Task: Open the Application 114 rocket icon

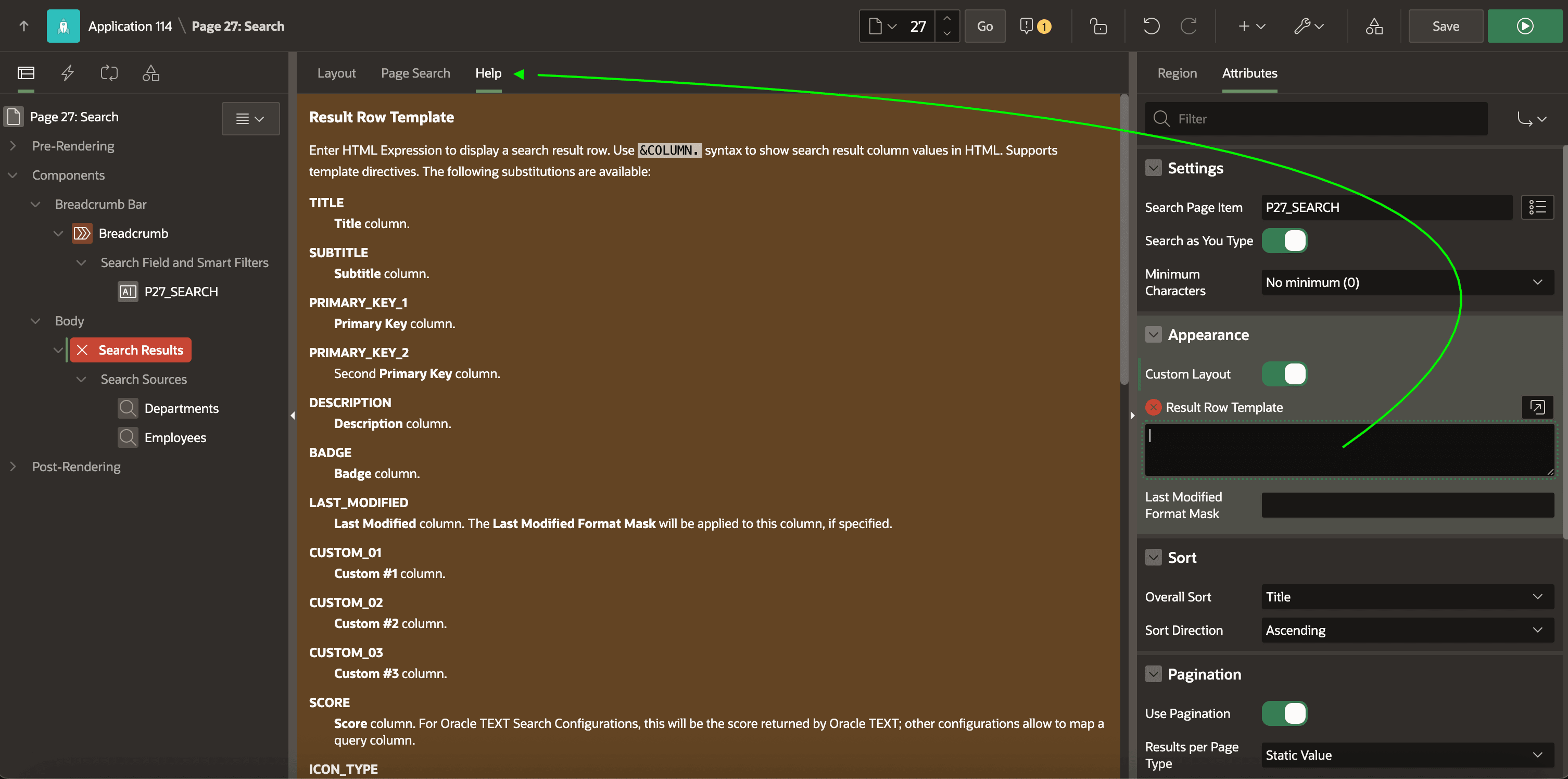Action: pyautogui.click(x=64, y=26)
